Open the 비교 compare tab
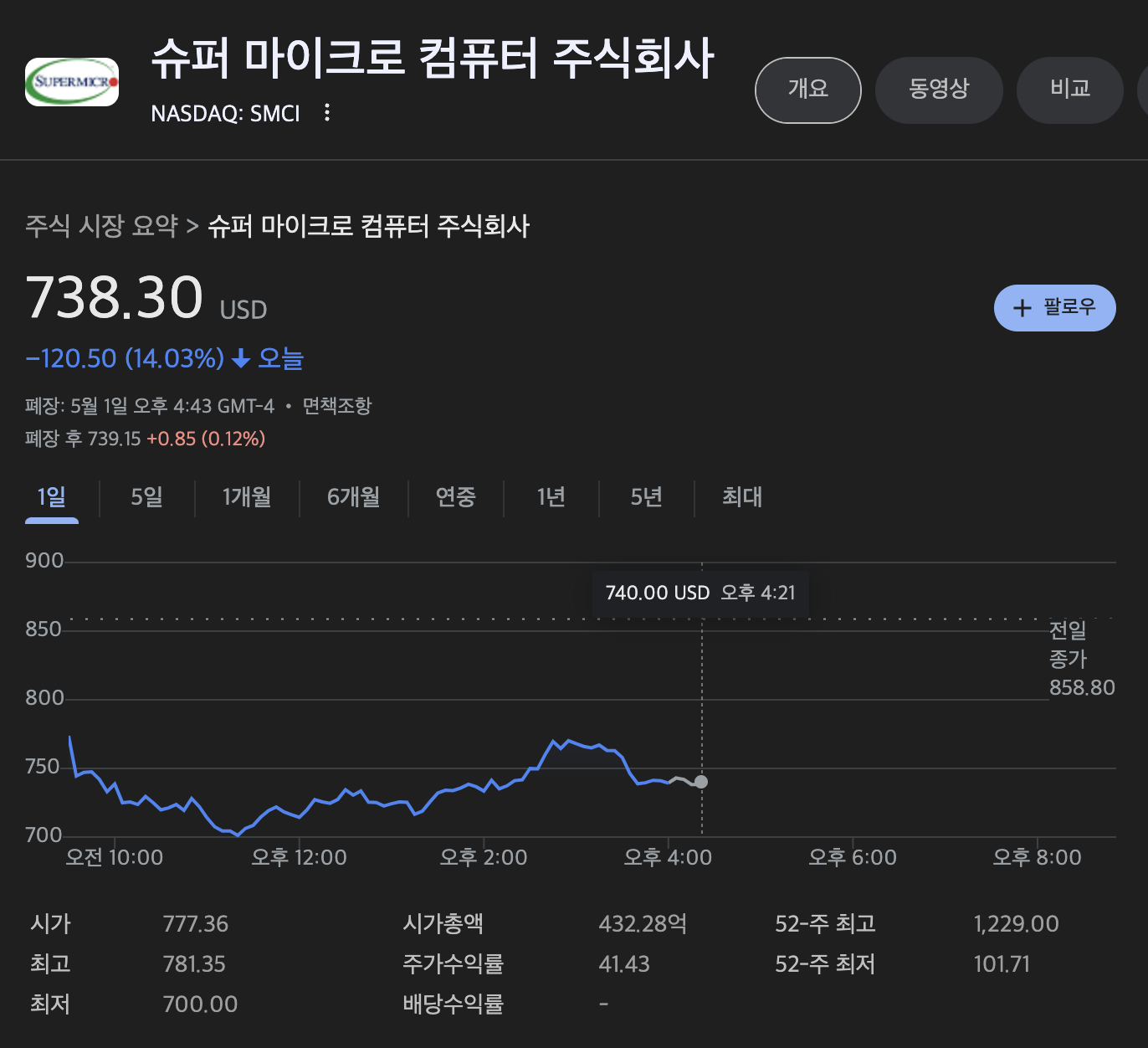This screenshot has height=1048, width=1148. pos(1070,90)
